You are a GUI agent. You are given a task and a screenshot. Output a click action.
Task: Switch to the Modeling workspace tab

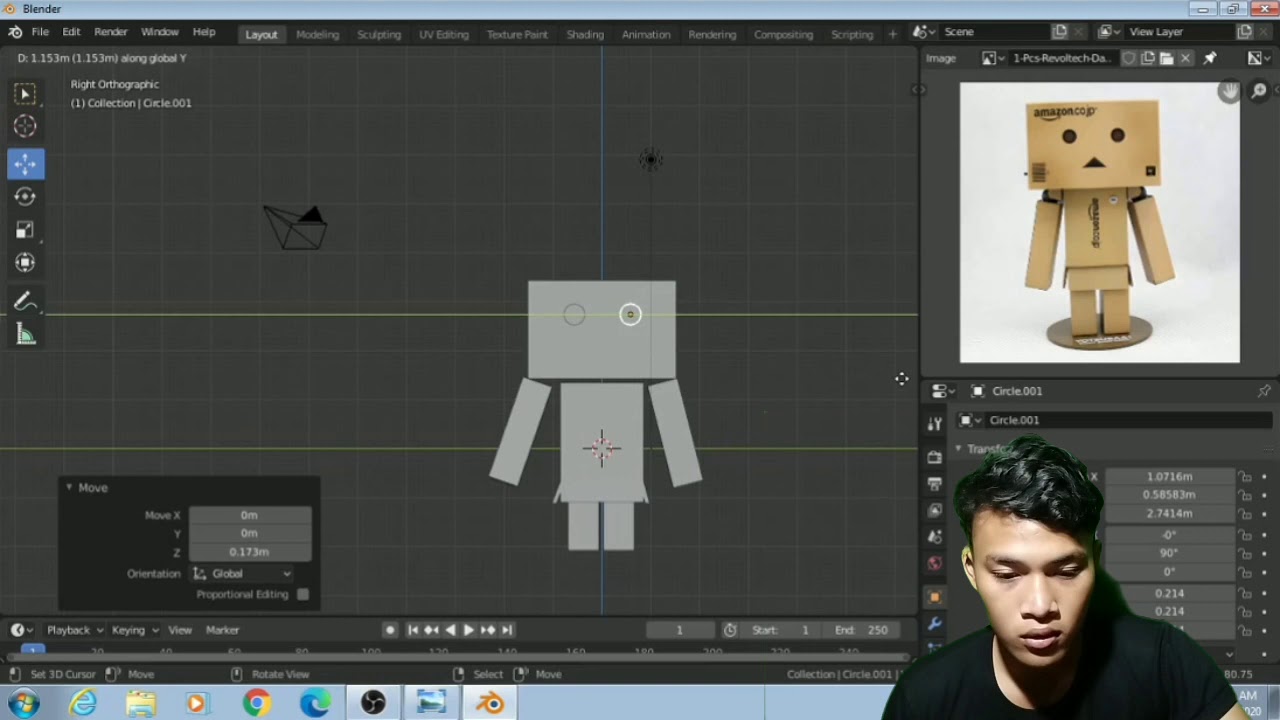[317, 34]
